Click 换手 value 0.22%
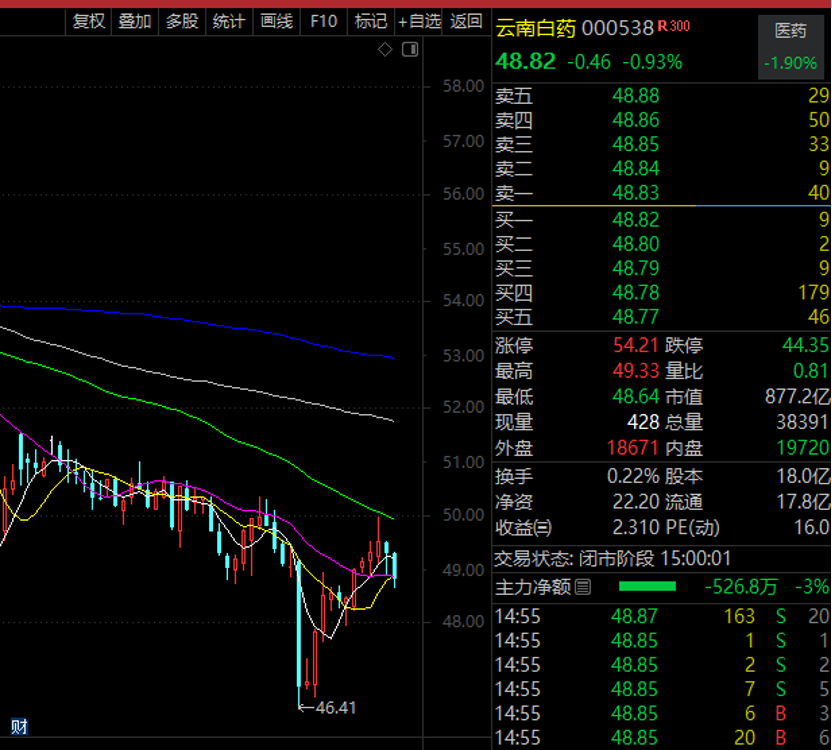This screenshot has width=832, height=750. click(633, 476)
